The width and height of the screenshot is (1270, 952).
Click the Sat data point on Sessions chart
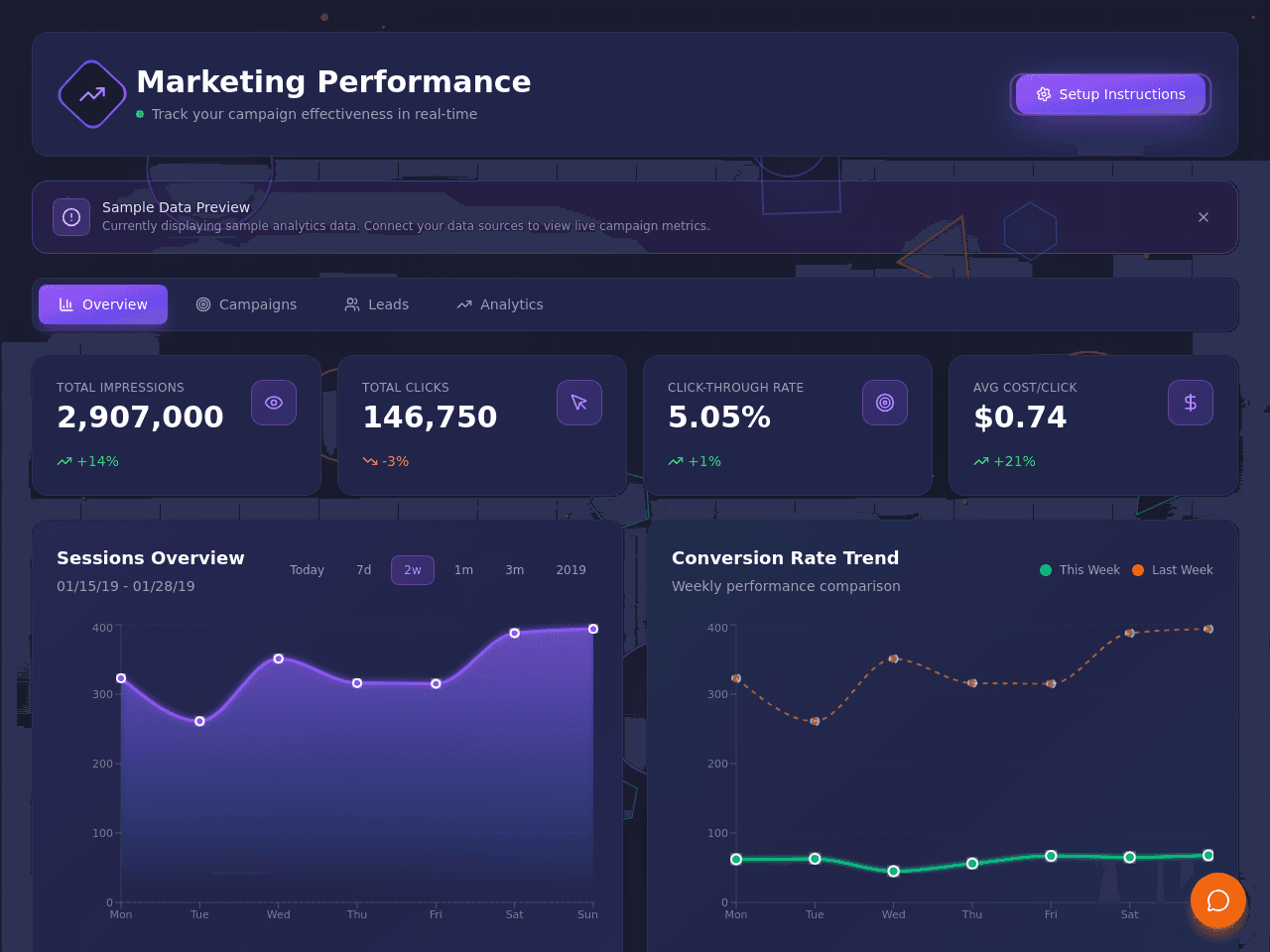[514, 633]
